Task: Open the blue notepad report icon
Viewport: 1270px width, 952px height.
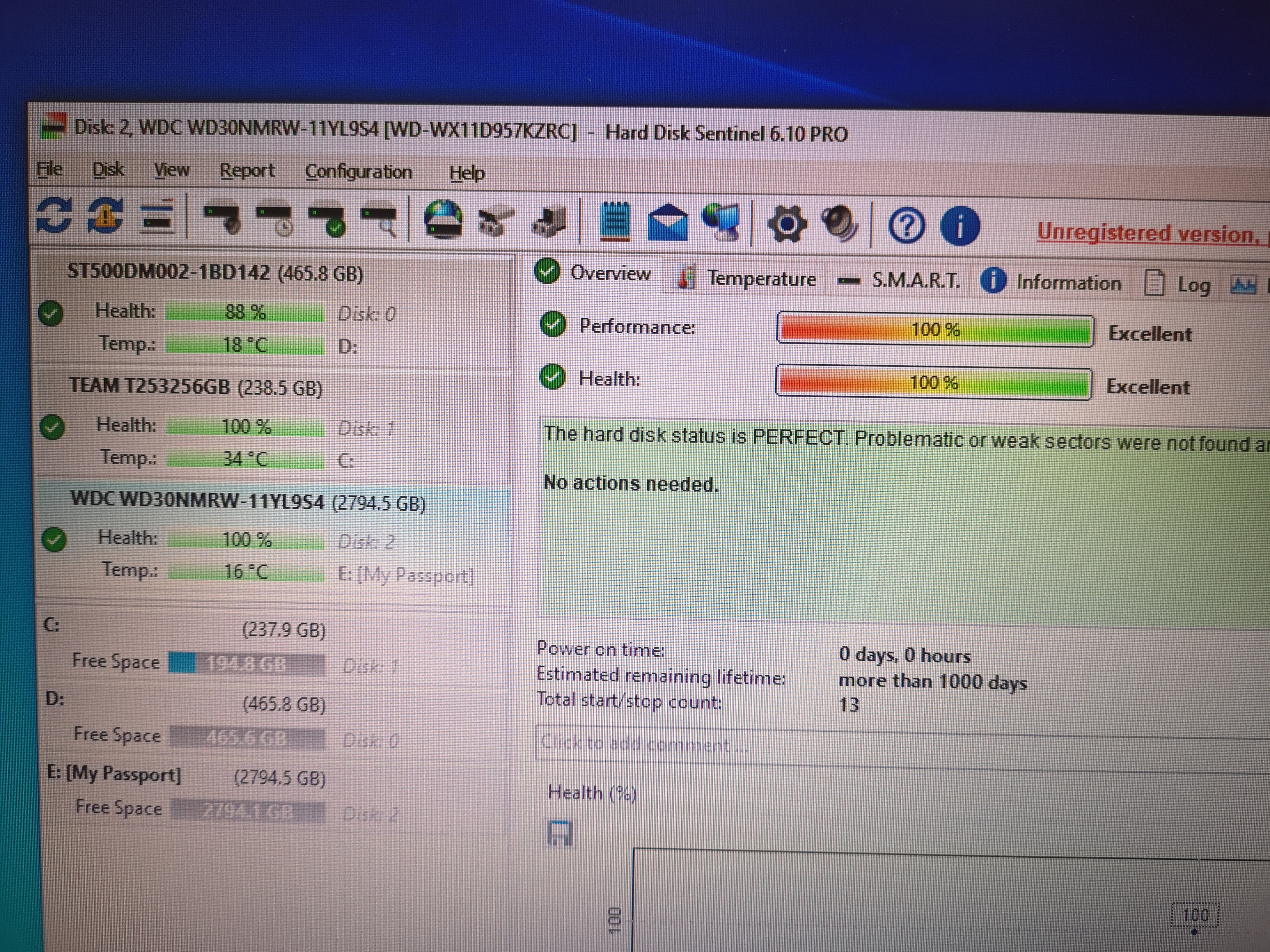Action: (615, 222)
